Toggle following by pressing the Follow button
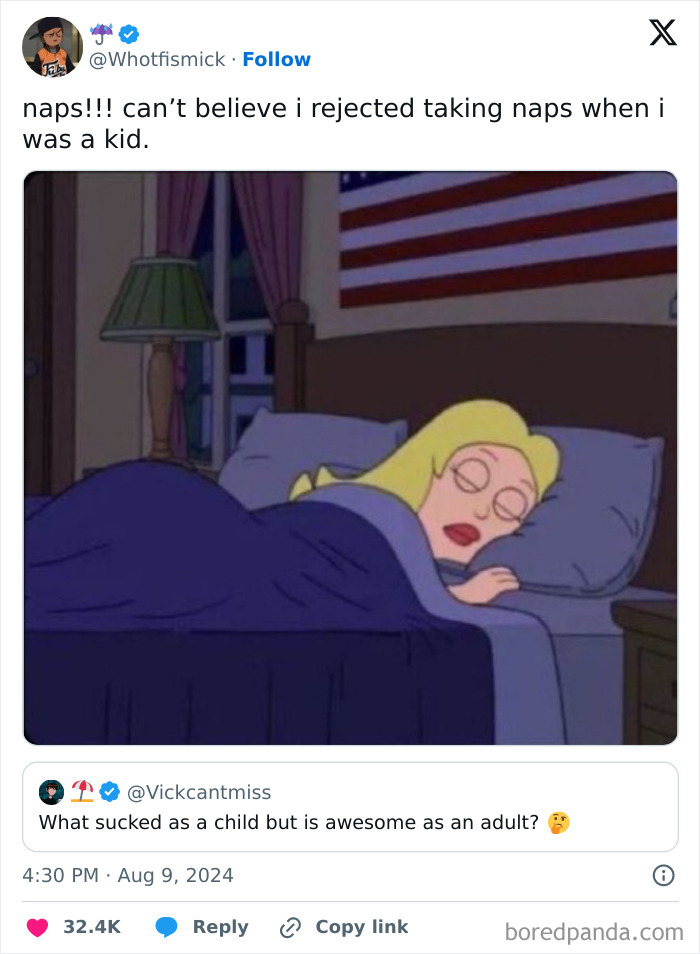Image resolution: width=700 pixels, height=954 pixels. coord(277,59)
